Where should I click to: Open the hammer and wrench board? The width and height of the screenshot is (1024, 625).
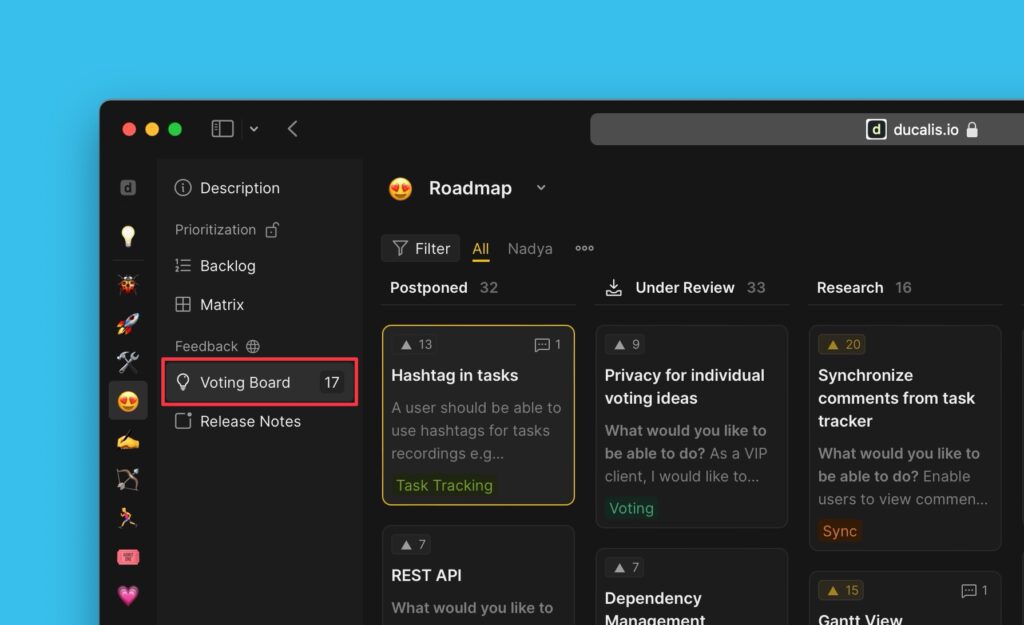point(128,362)
